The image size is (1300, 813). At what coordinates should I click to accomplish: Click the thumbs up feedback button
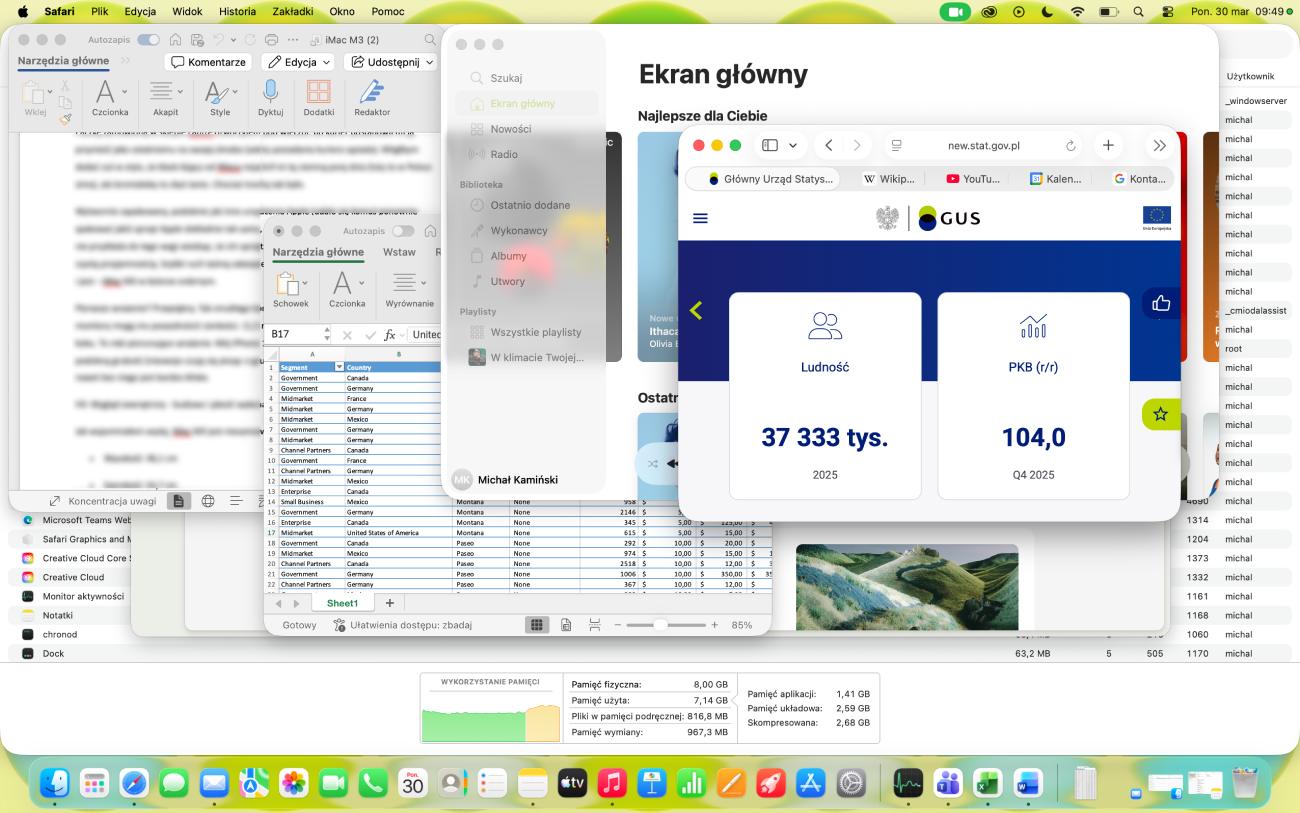1160,303
